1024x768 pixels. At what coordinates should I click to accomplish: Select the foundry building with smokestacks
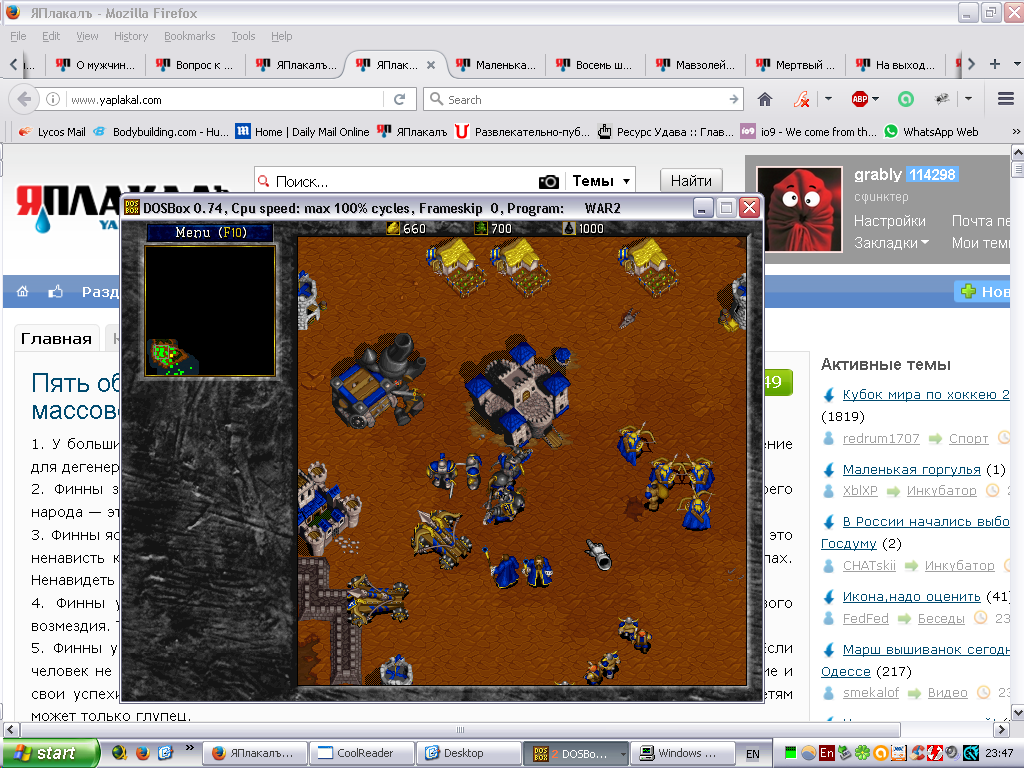378,380
